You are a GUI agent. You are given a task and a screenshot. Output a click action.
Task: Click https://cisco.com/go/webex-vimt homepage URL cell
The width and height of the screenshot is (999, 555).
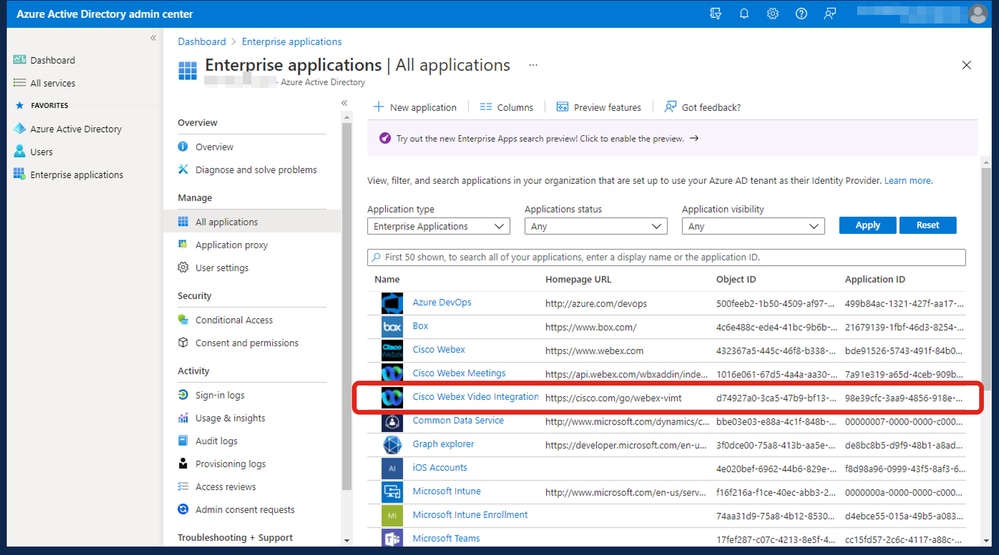(x=613, y=398)
